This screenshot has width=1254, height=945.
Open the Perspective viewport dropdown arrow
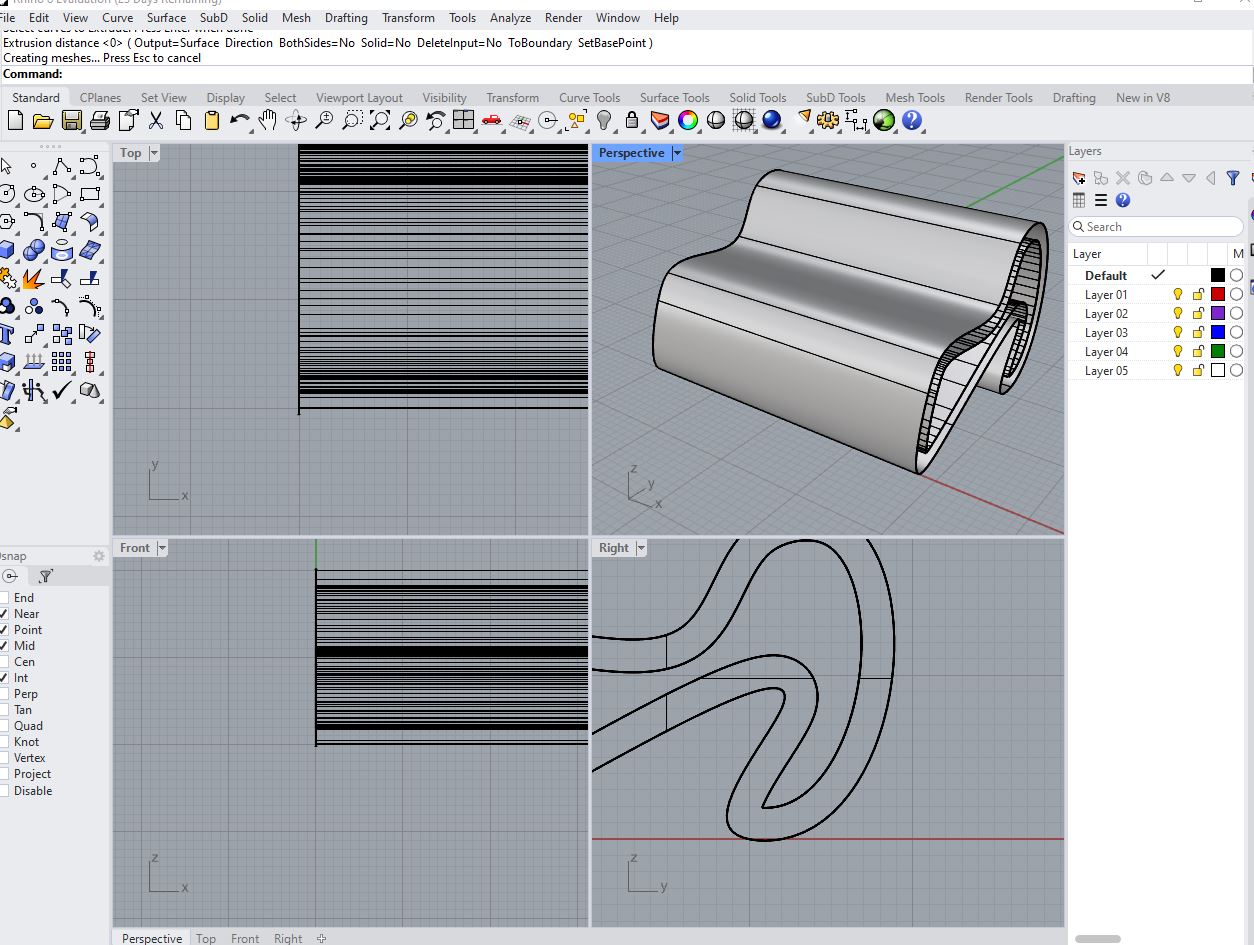(677, 153)
